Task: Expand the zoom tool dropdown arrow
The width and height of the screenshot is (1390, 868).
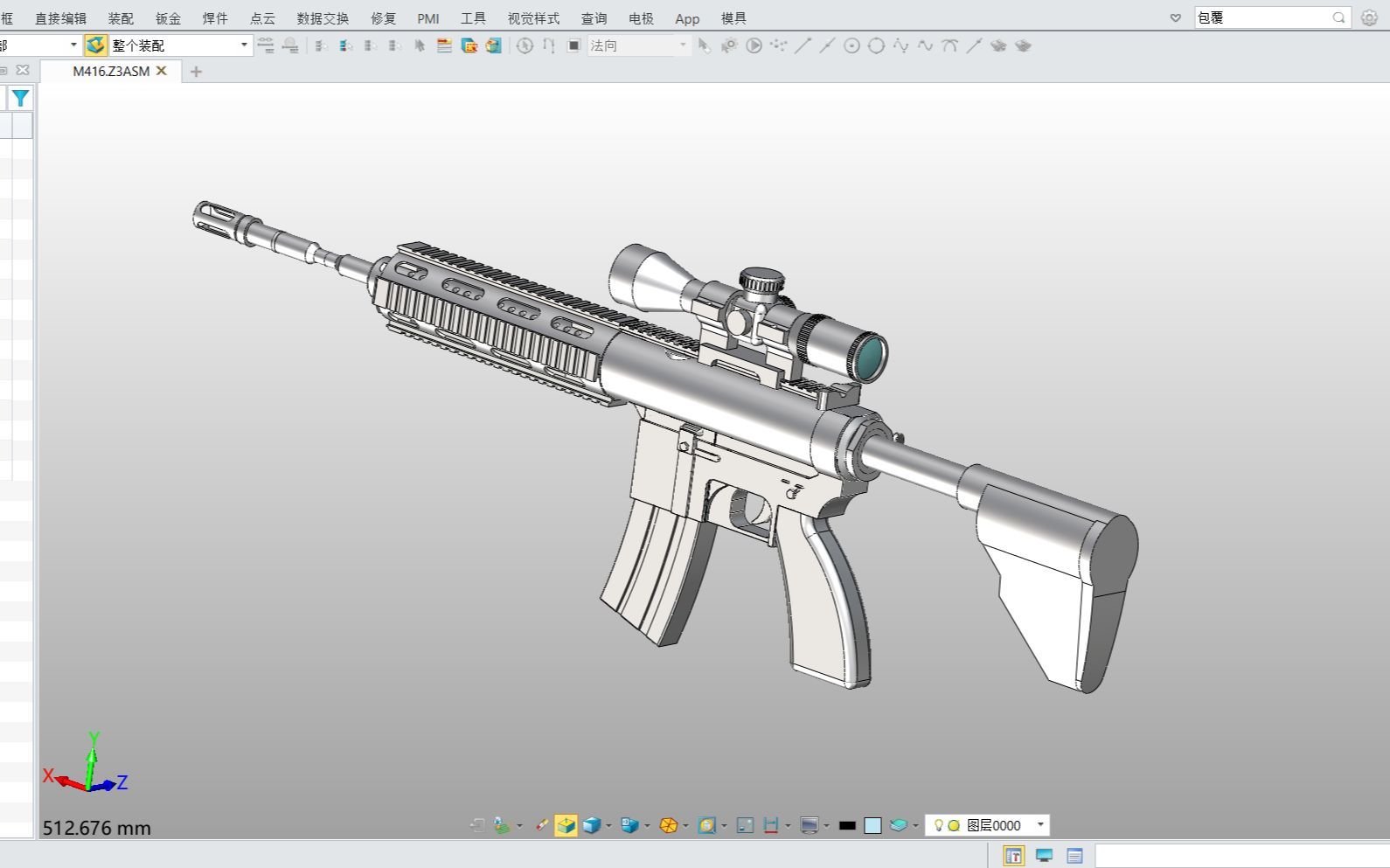Action: [724, 826]
